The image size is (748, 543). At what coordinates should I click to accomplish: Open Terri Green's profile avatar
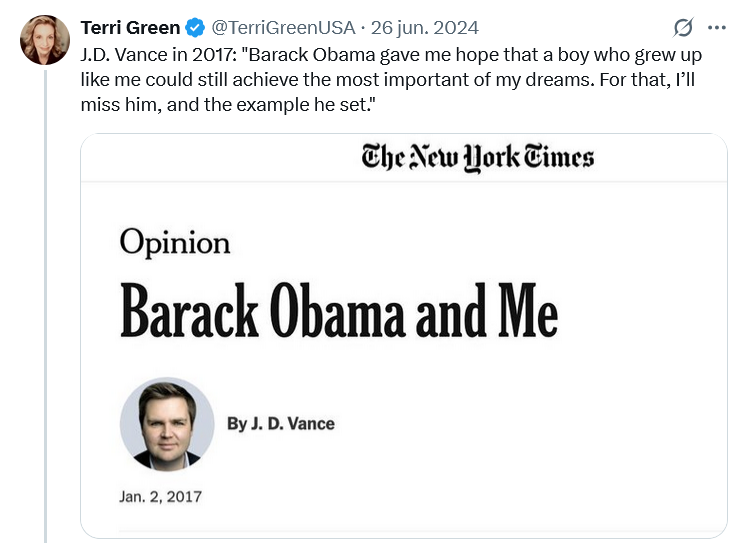coord(45,40)
